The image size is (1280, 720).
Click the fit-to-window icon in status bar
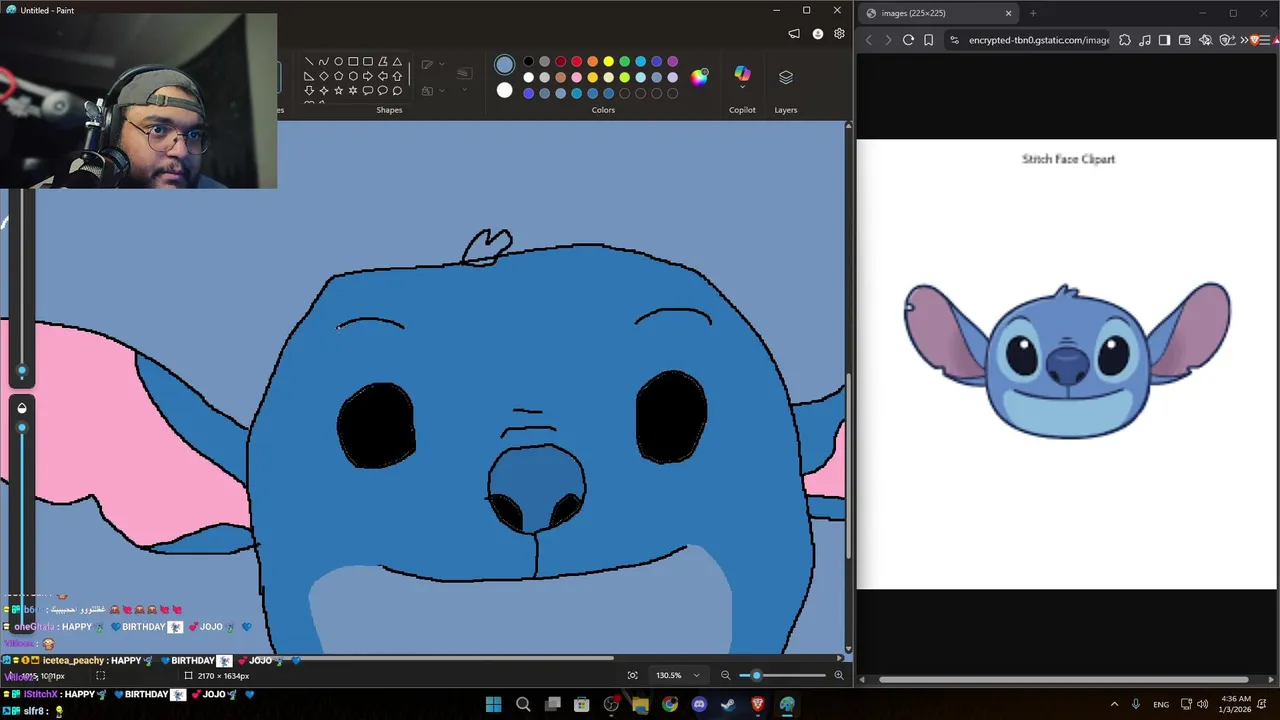(x=632, y=675)
